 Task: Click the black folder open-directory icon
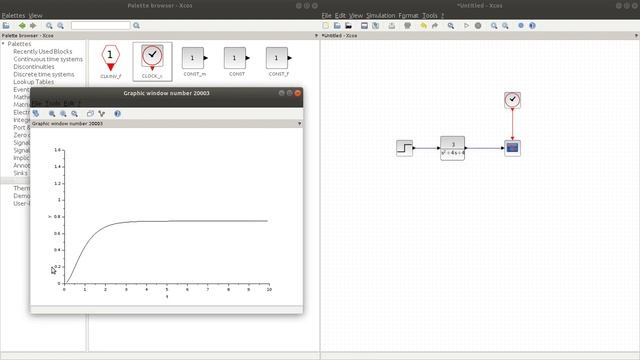pyautogui.click(x=349, y=26)
